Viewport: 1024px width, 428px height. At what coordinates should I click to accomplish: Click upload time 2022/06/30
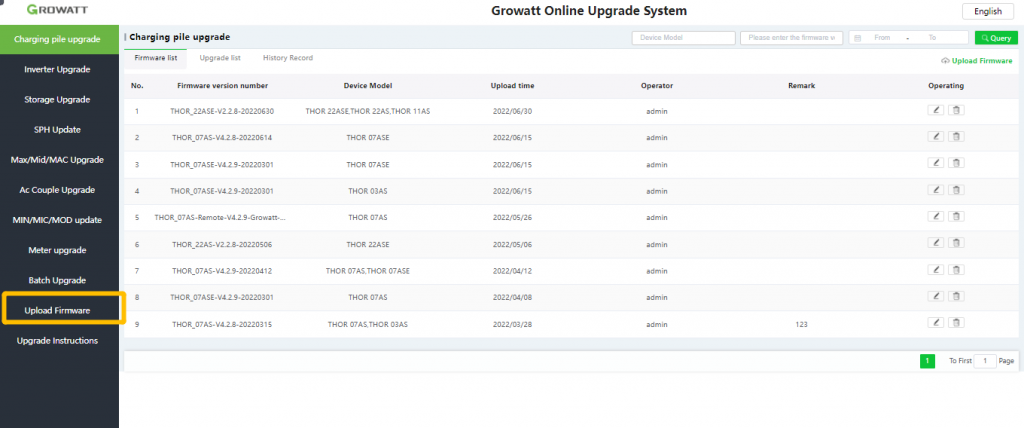(513, 111)
